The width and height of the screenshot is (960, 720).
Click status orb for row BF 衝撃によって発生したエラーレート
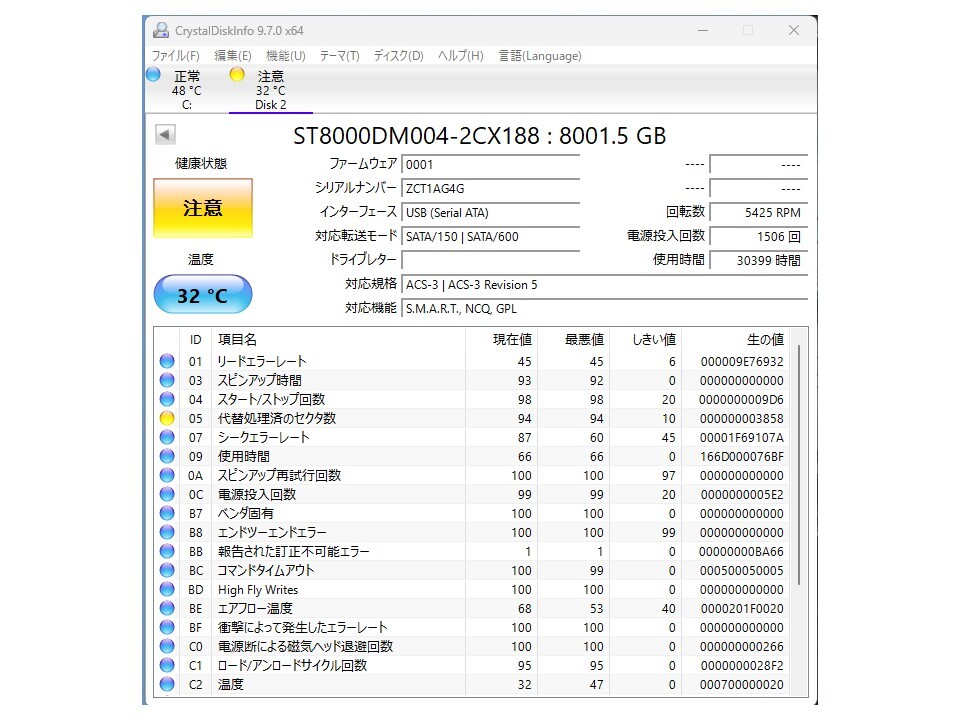tap(167, 627)
